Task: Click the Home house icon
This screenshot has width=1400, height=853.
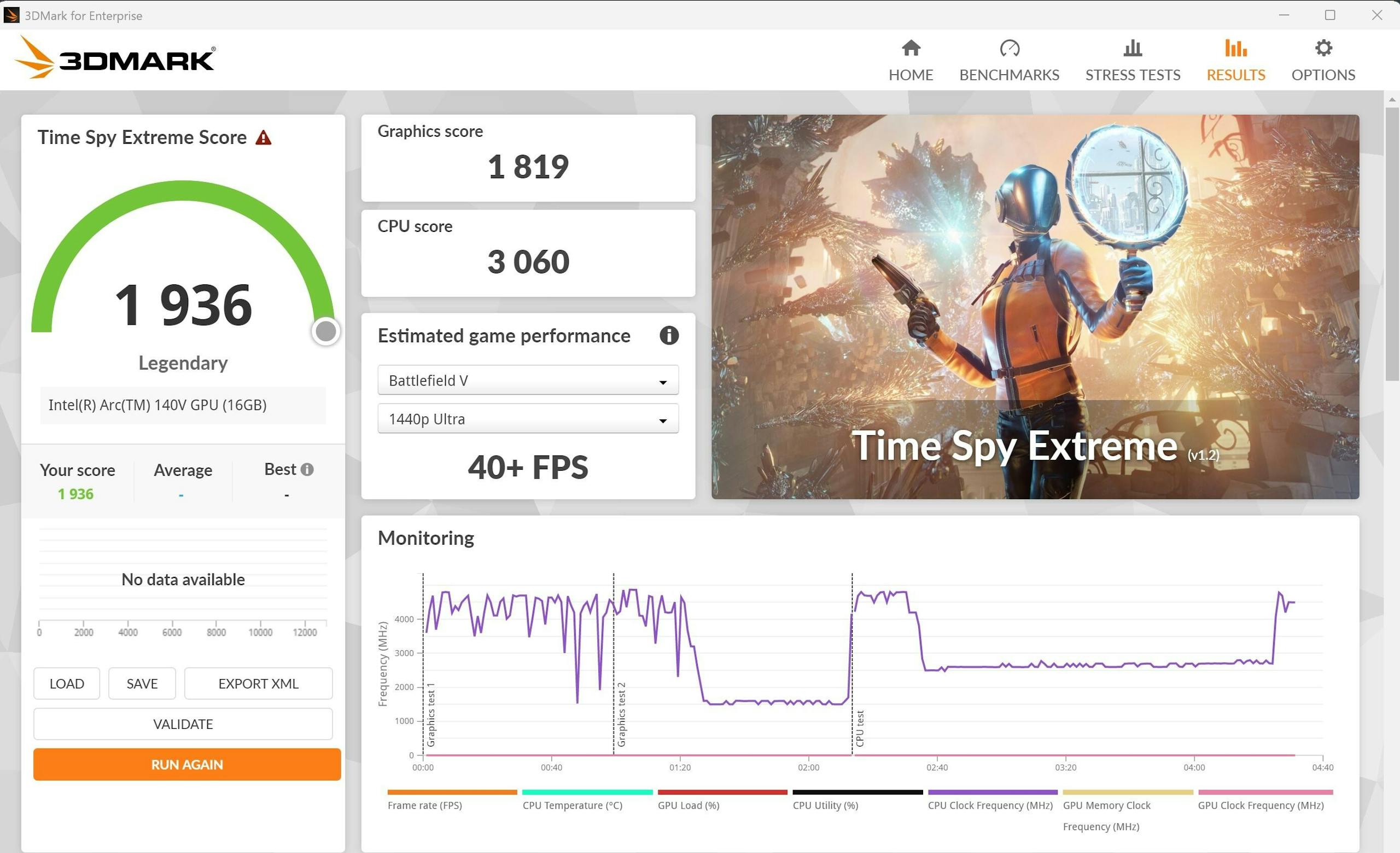Action: coord(911,48)
